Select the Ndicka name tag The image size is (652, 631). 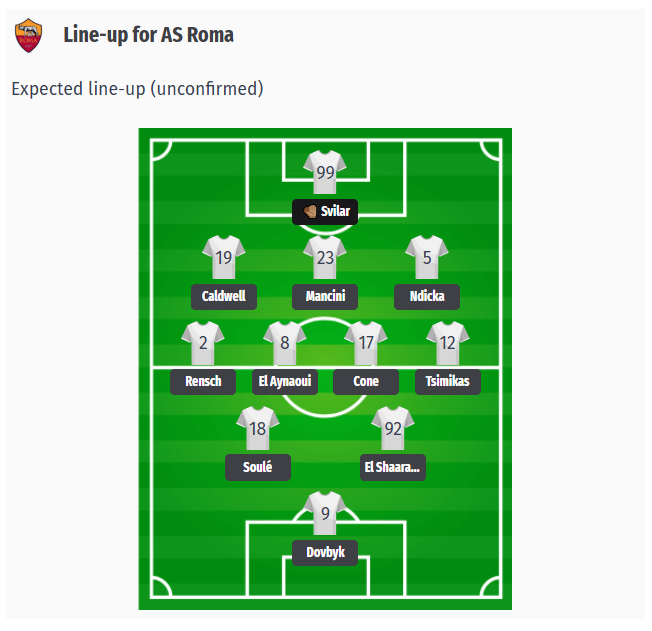[x=427, y=297]
